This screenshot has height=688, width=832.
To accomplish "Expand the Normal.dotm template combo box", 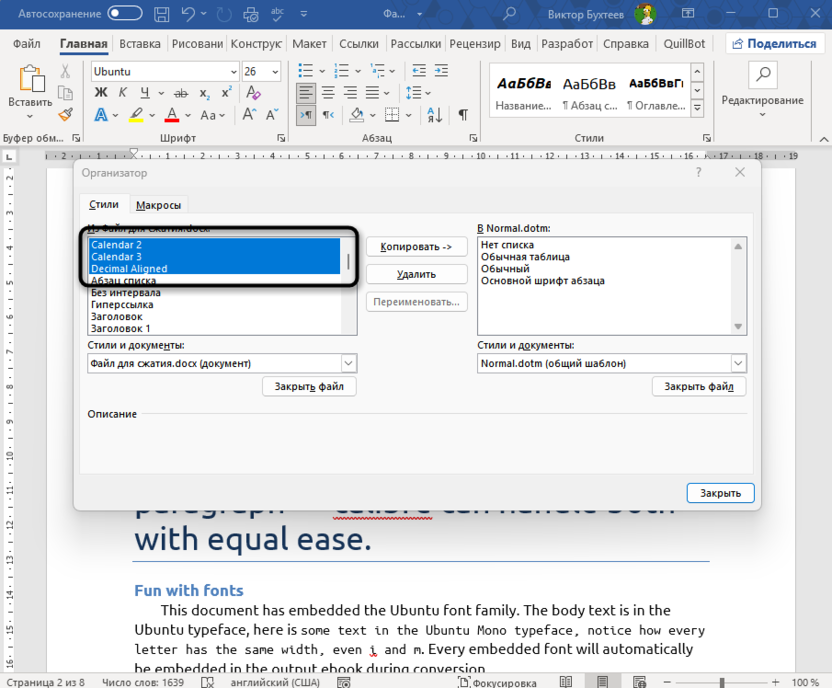I will coord(738,364).
